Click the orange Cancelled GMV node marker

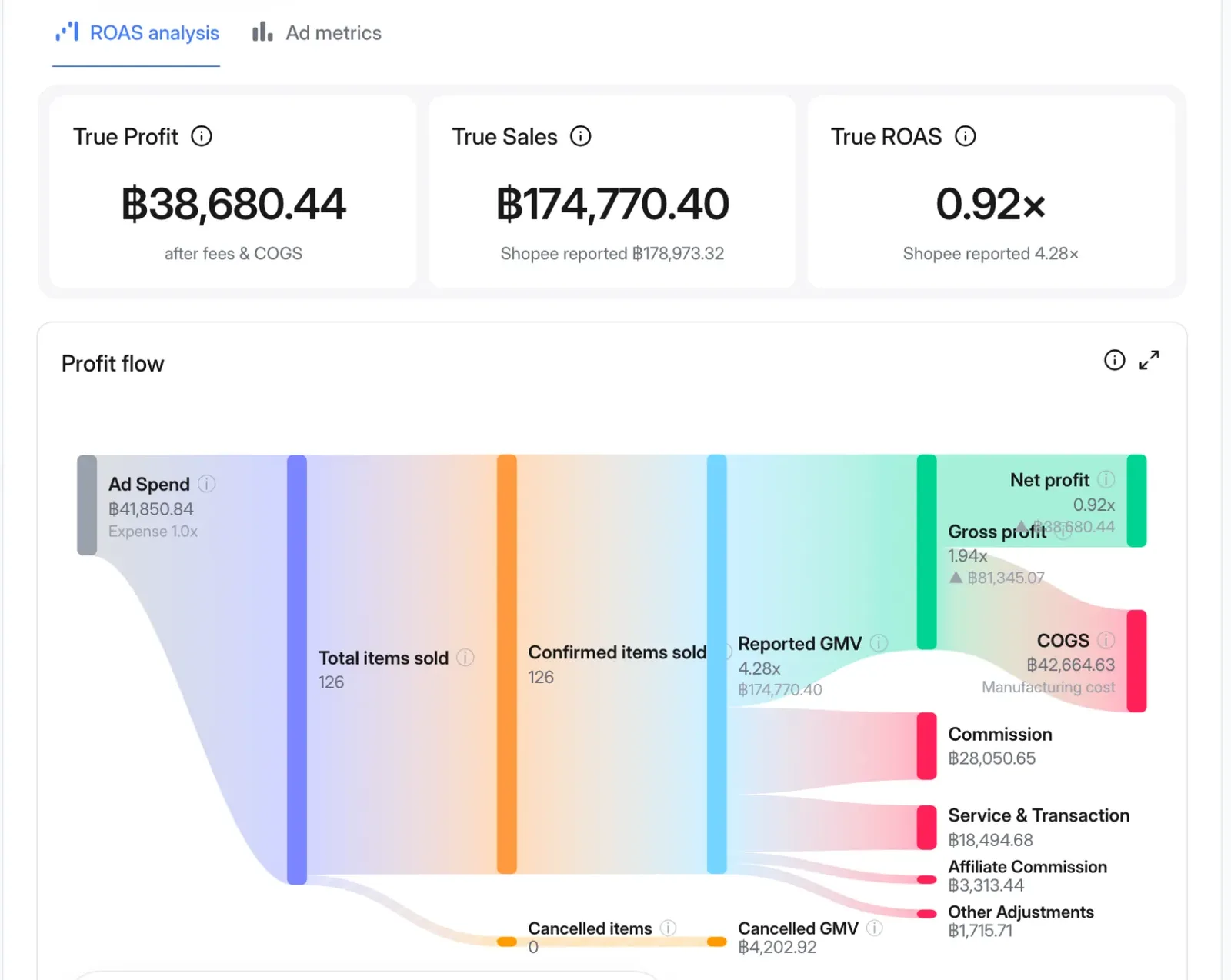pos(717,942)
